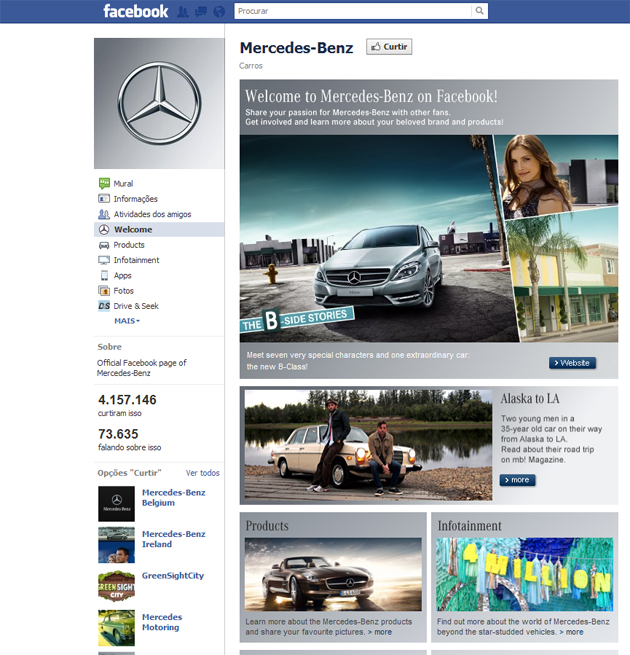Image resolution: width=630 pixels, height=655 pixels.
Task: Click more link under Infotainment
Action: (x=572, y=632)
